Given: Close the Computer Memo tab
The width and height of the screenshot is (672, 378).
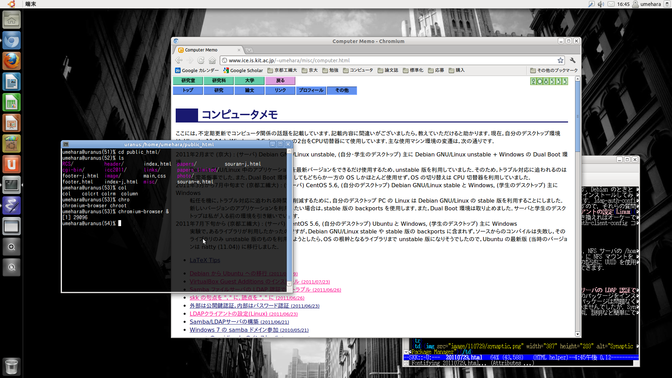Looking at the screenshot, I should [239, 50].
